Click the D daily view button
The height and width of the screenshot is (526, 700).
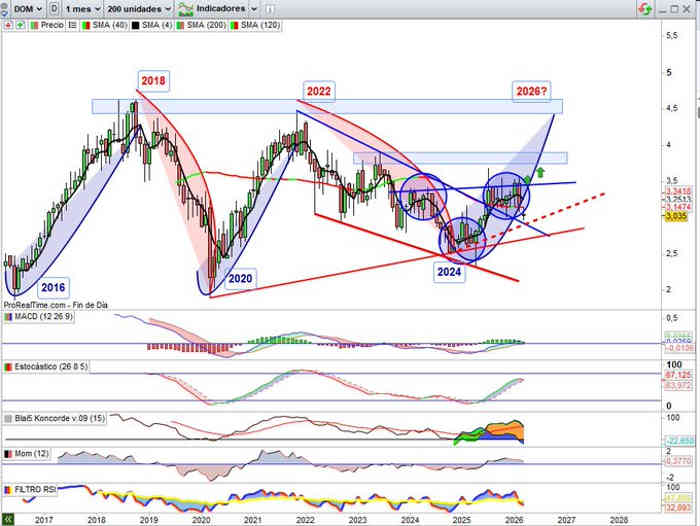[53, 8]
